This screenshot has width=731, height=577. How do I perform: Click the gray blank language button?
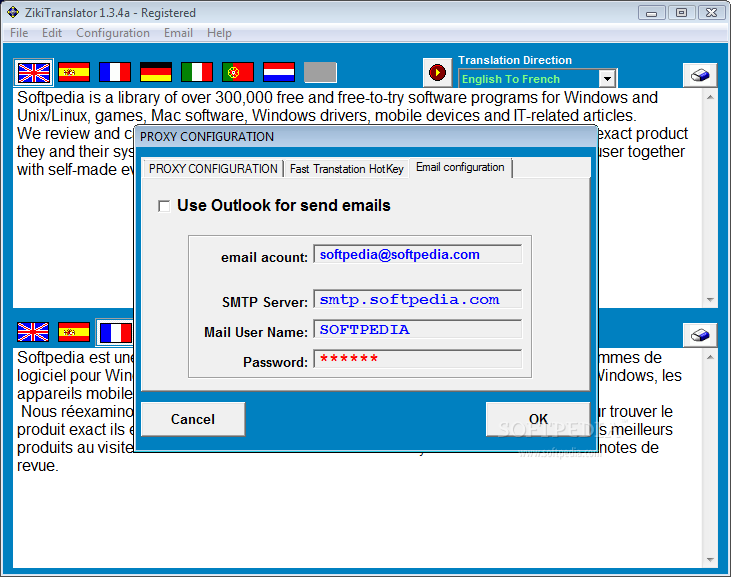coord(320,72)
